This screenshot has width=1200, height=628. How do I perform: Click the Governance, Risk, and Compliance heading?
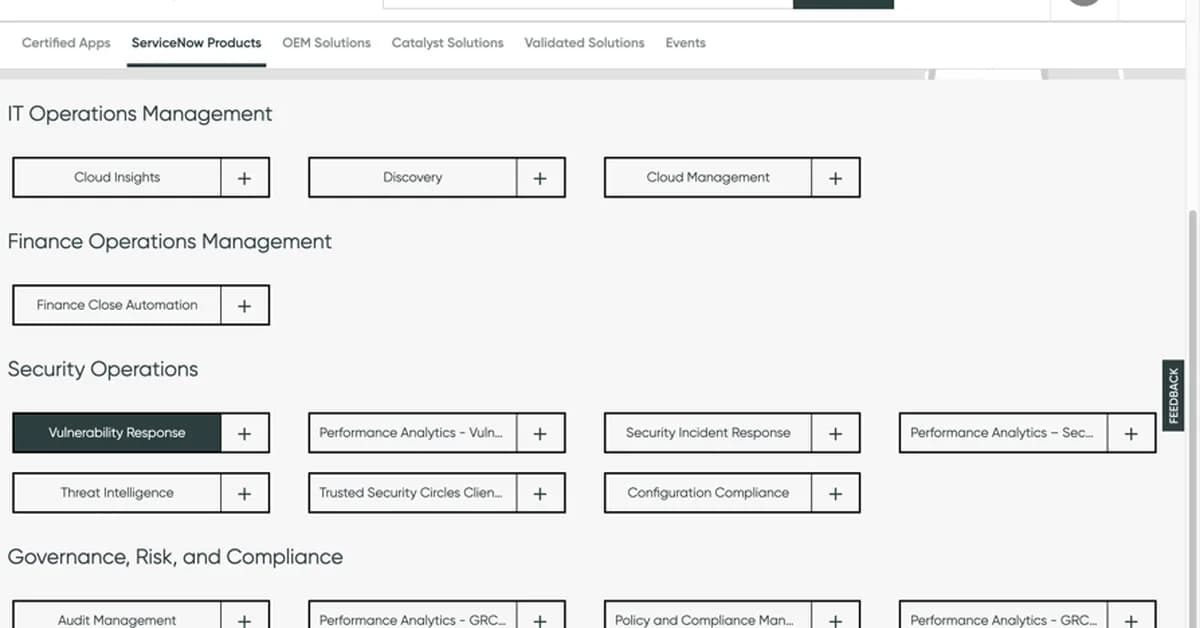click(175, 558)
